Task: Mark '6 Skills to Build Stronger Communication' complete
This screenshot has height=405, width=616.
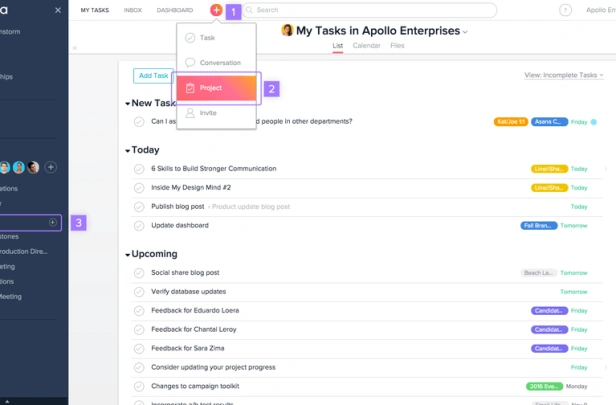Action: pos(139,169)
